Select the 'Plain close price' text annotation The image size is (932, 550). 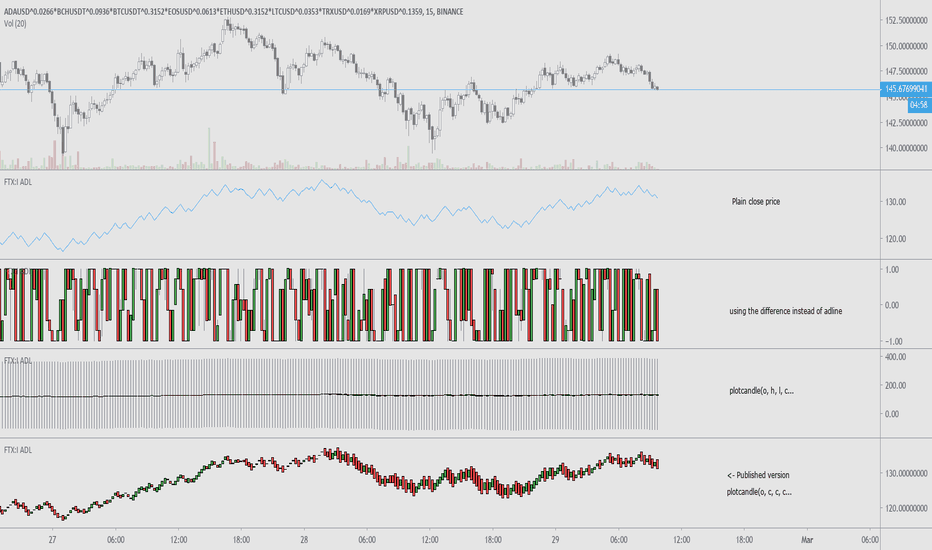755,202
